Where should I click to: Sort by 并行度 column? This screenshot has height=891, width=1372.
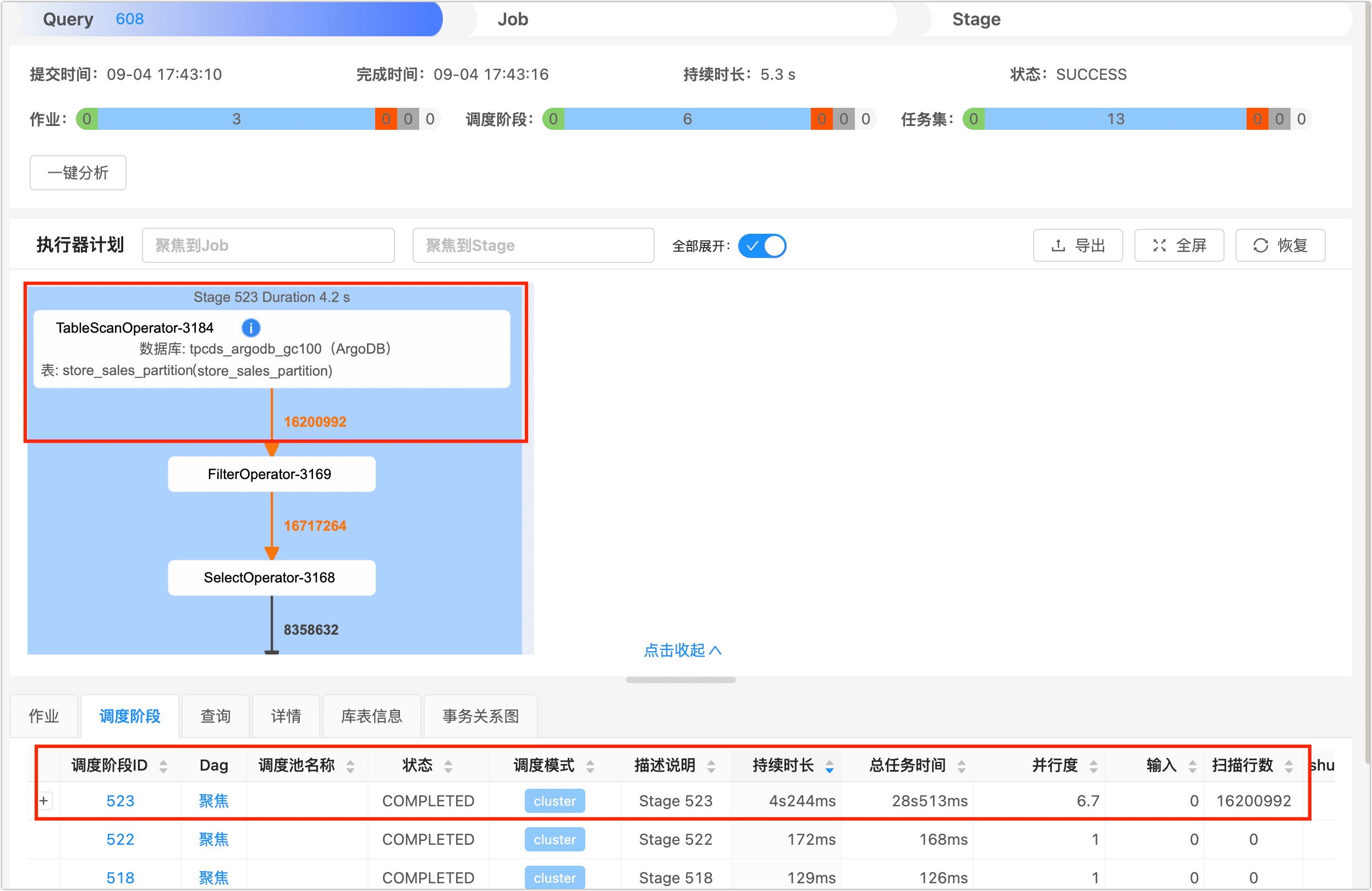[1094, 766]
